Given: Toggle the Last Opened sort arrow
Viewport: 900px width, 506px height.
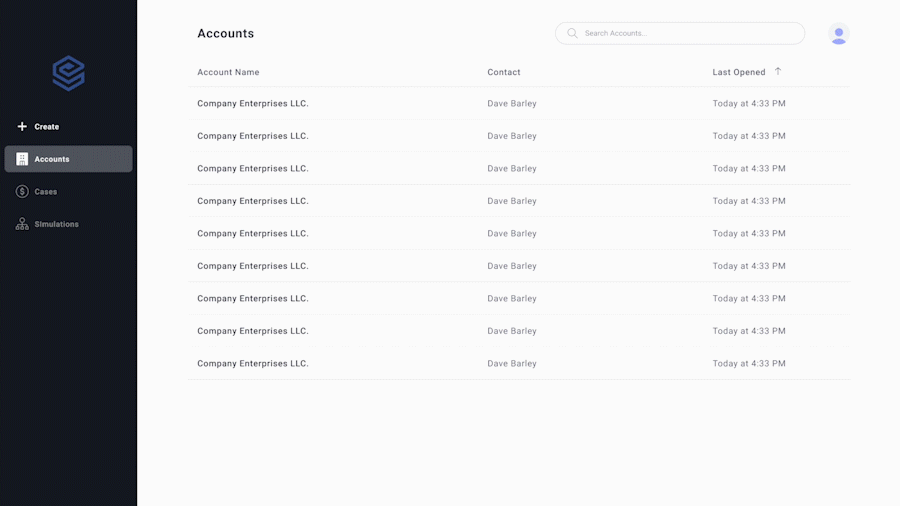Looking at the screenshot, I should pos(778,72).
